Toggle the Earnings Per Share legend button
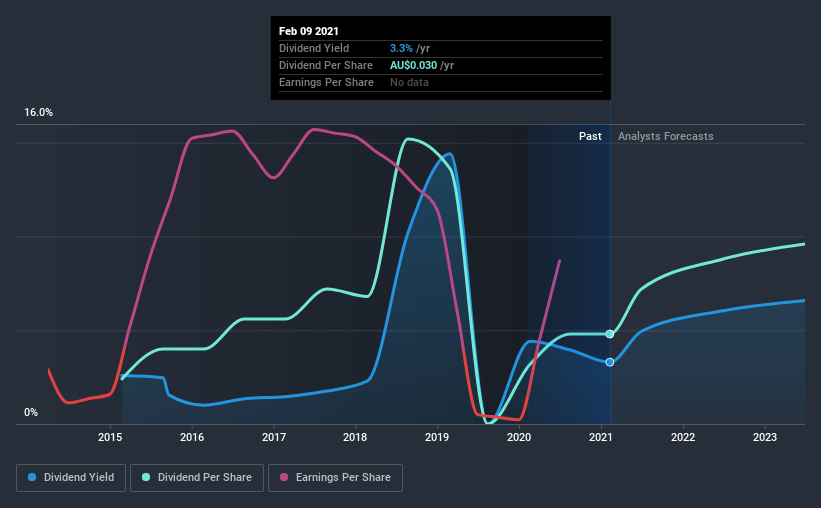Viewport: 821px width, 508px height. 335,478
